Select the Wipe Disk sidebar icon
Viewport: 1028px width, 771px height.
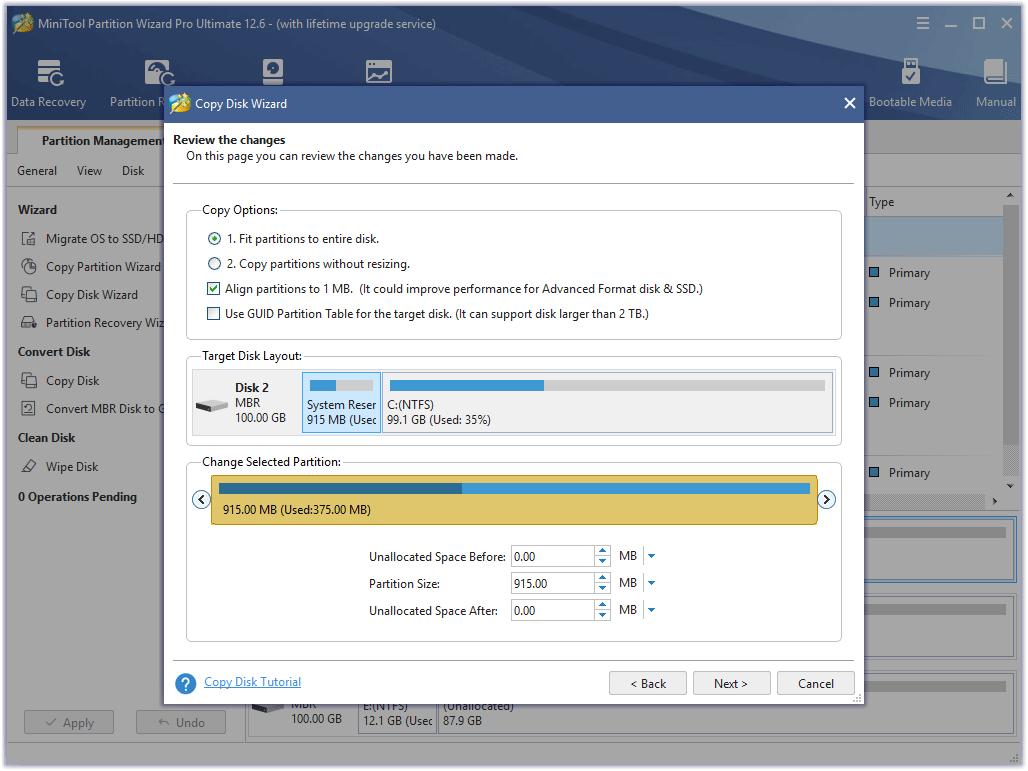(29, 467)
